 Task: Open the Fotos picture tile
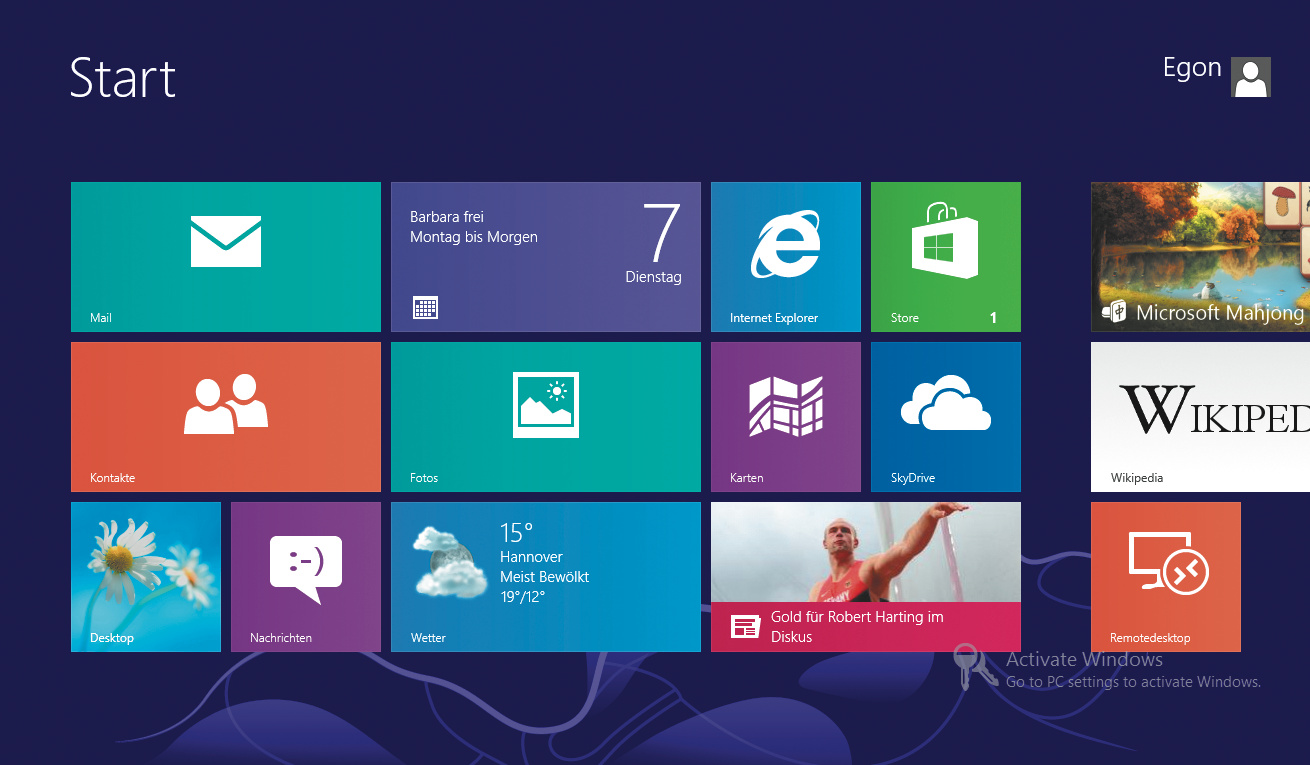tap(546, 417)
